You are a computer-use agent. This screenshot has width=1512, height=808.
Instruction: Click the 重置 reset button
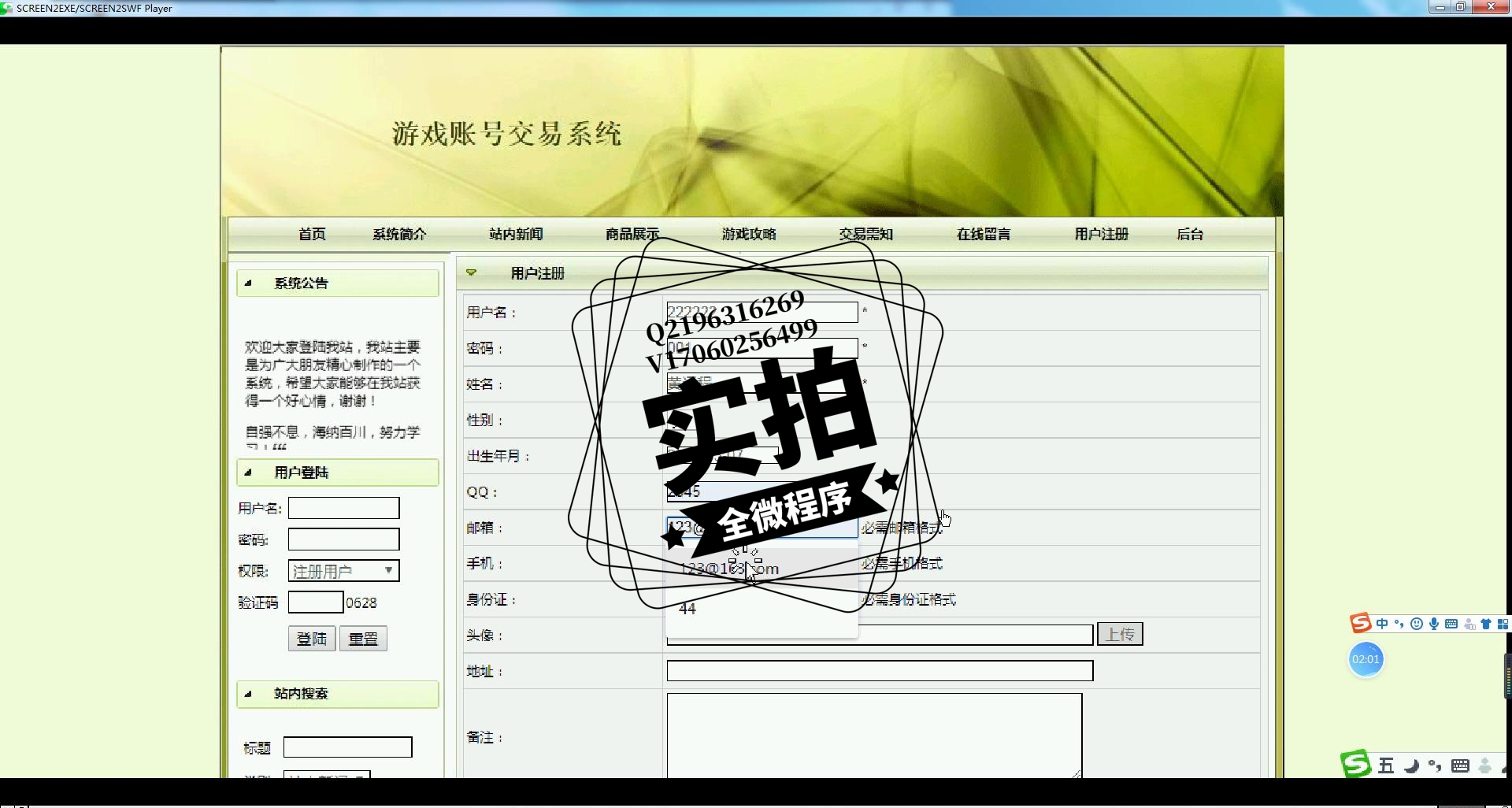[x=363, y=639]
